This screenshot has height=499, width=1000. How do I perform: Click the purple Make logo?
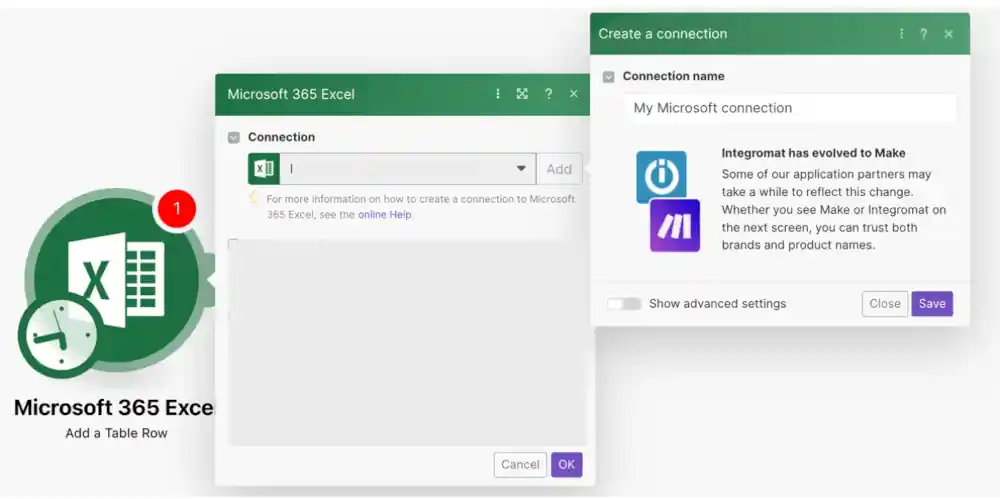pyautogui.click(x=675, y=226)
